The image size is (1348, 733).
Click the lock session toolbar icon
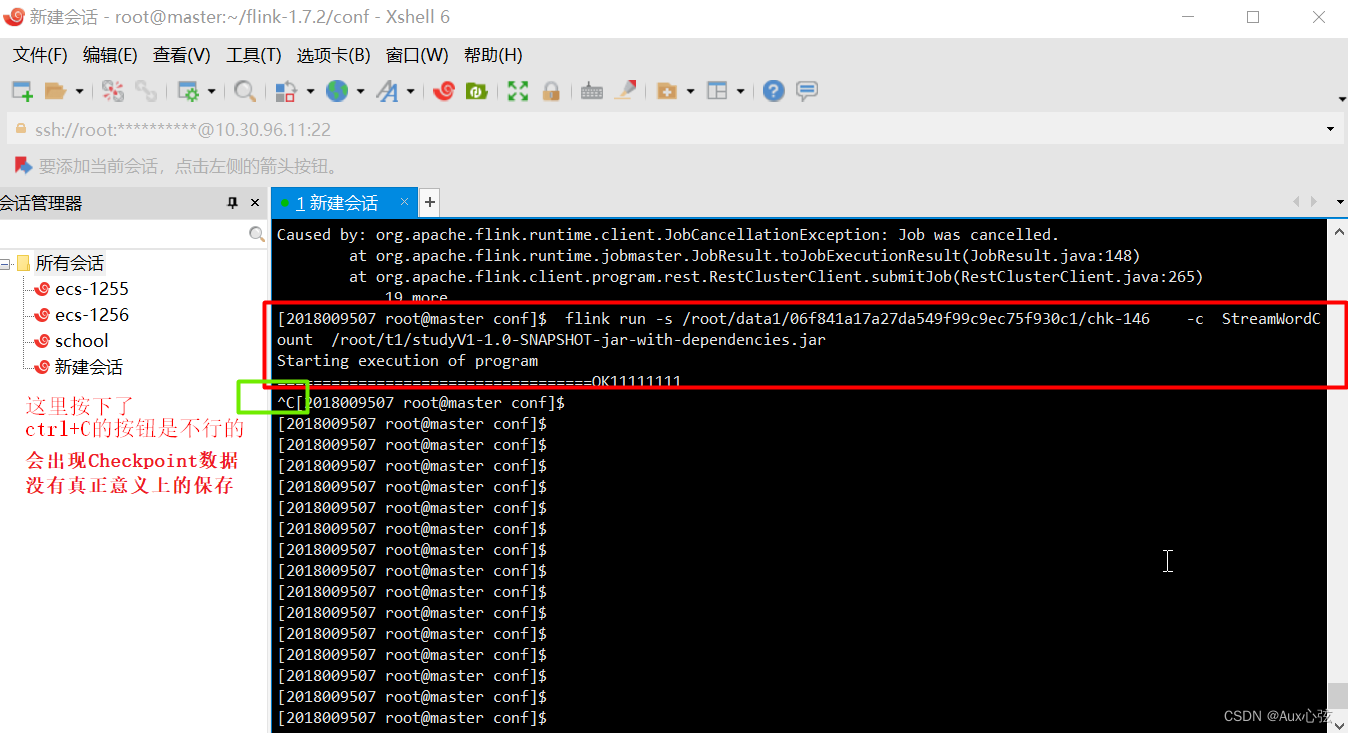pyautogui.click(x=551, y=91)
